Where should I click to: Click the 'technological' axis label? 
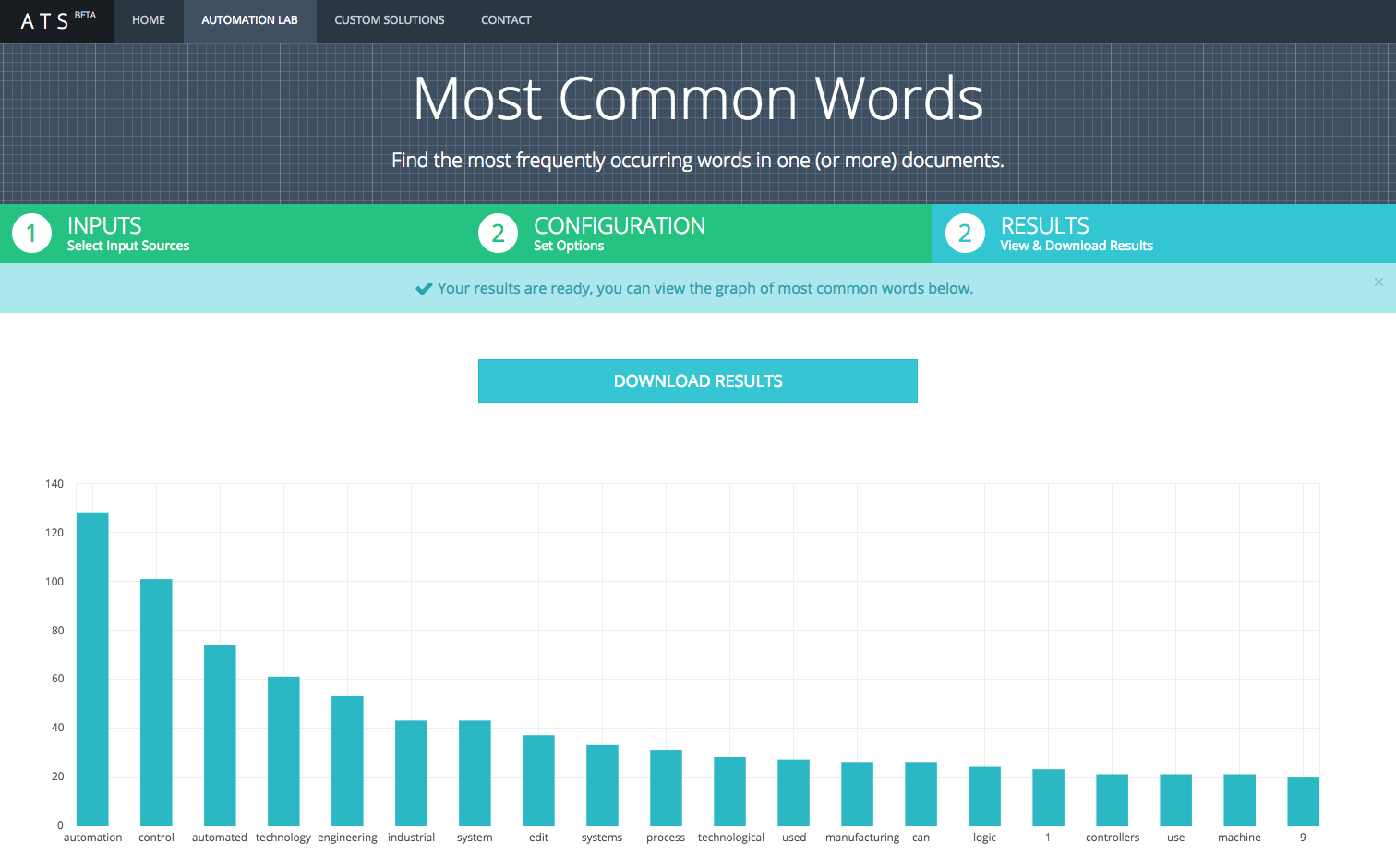(x=730, y=838)
